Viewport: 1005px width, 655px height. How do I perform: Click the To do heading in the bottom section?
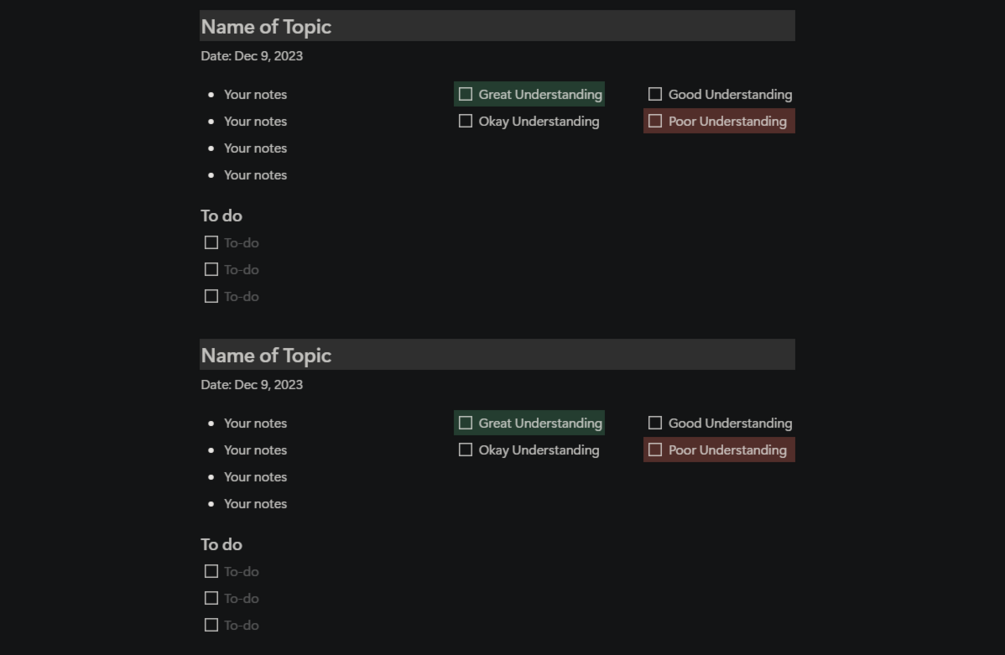[221, 544]
